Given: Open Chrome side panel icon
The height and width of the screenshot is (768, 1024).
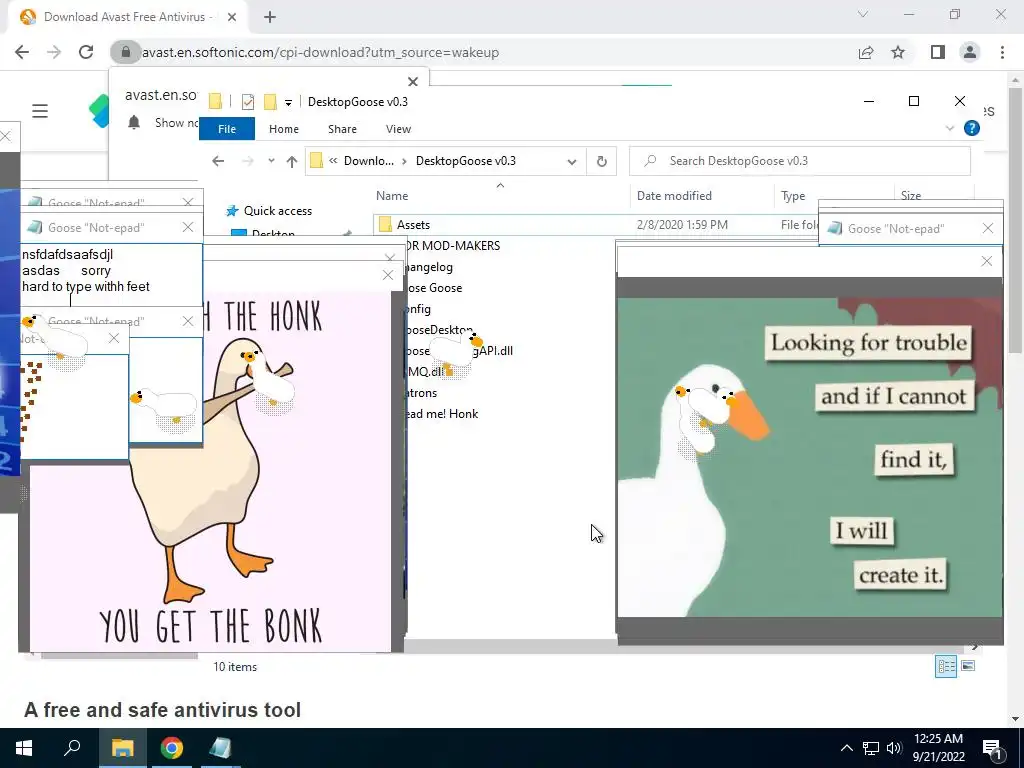Looking at the screenshot, I should point(938,52).
